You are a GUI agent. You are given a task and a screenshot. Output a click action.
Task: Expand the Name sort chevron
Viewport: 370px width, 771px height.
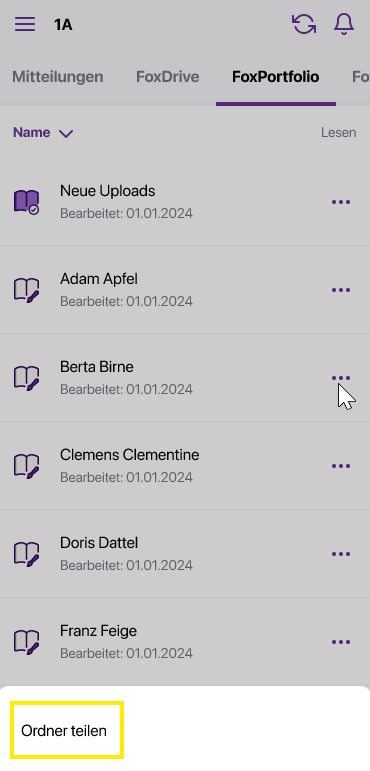(65, 134)
